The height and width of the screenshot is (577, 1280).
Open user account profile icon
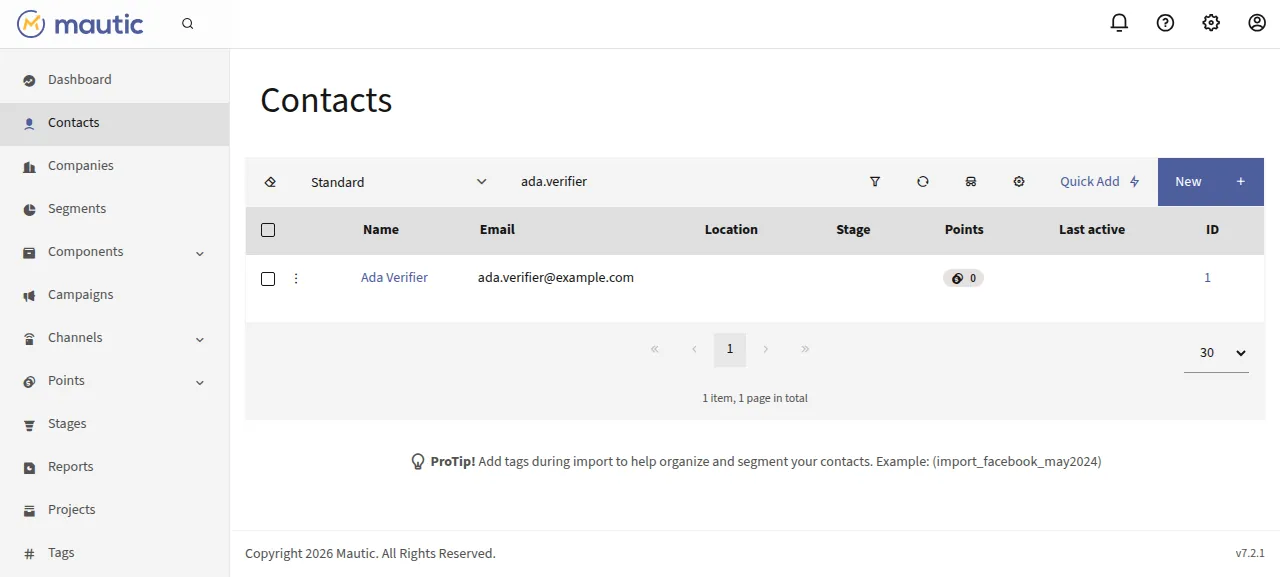tap(1257, 23)
